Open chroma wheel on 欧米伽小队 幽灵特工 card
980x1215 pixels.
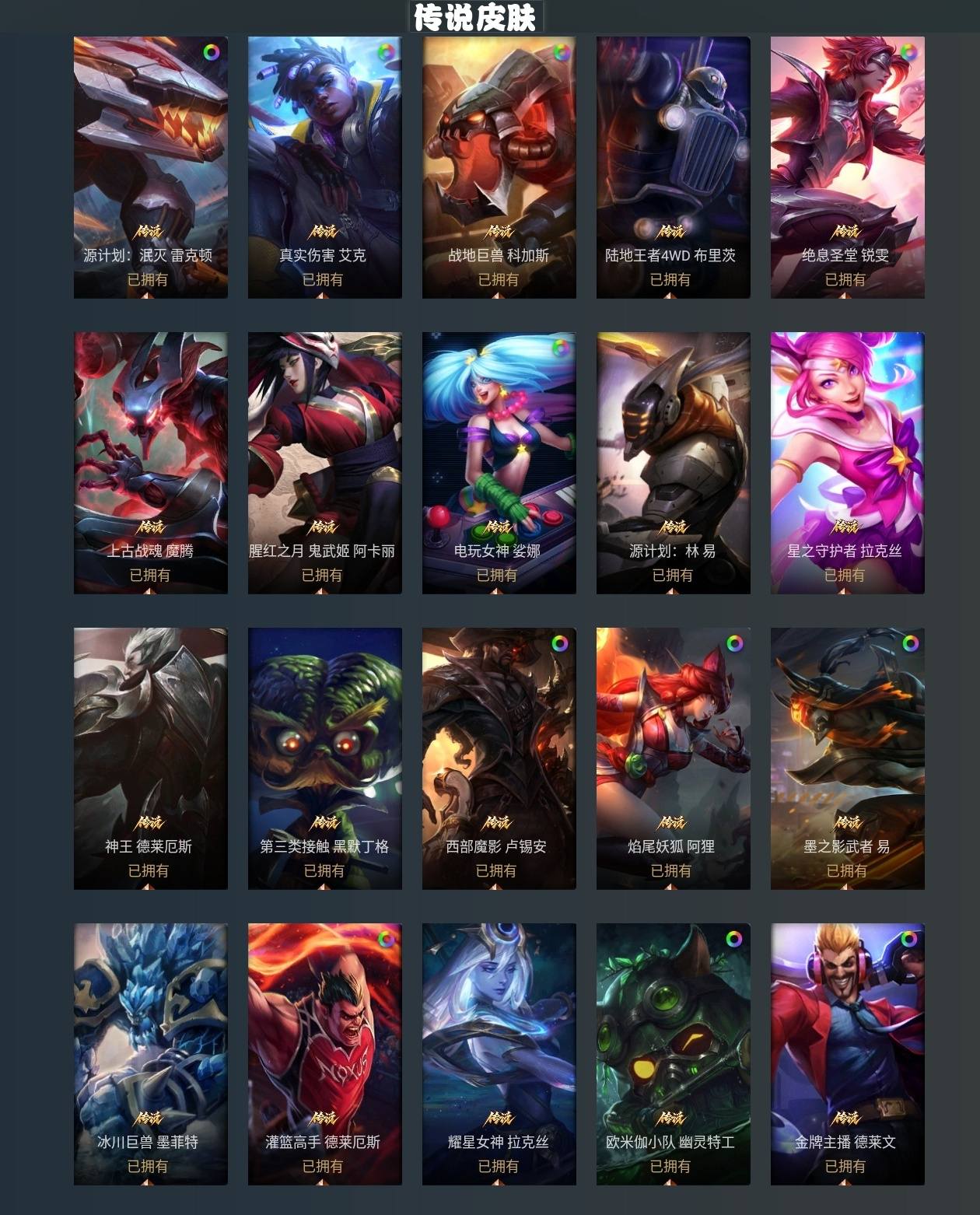tap(734, 939)
